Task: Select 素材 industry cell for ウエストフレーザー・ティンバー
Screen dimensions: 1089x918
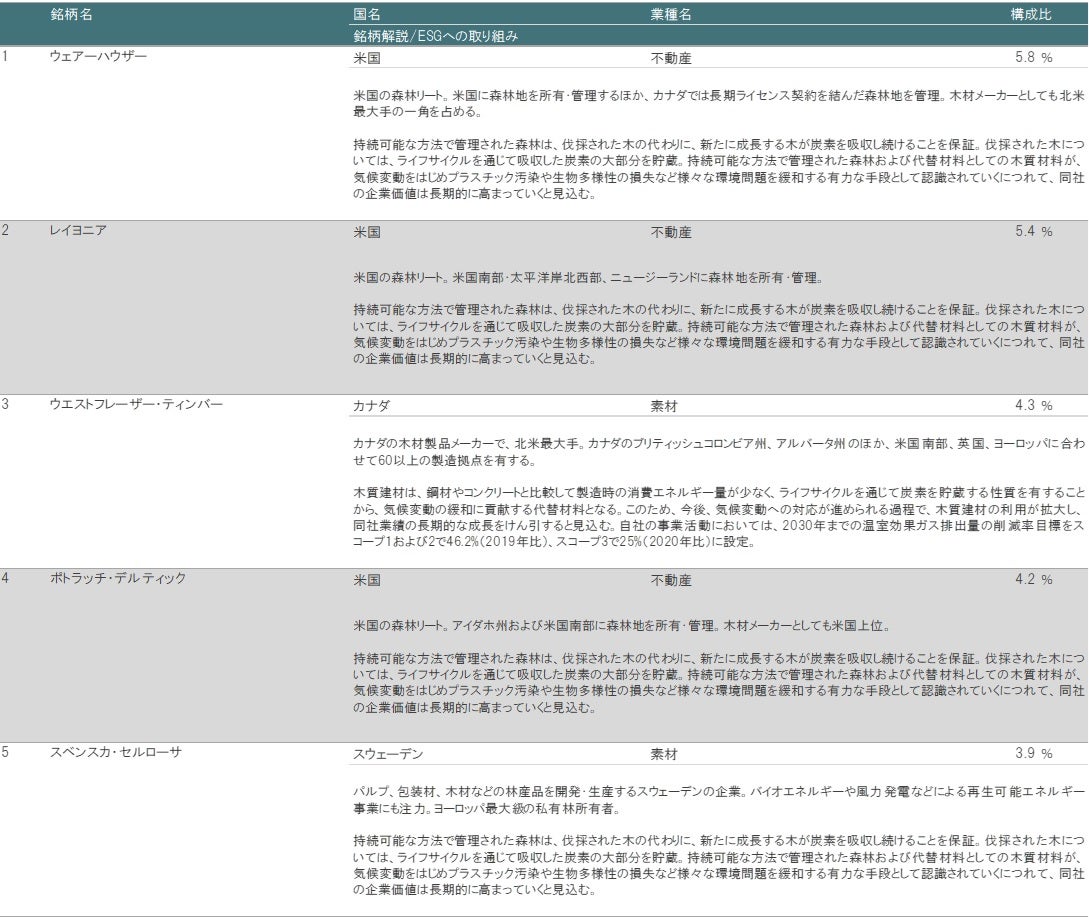Action: pyautogui.click(x=664, y=406)
